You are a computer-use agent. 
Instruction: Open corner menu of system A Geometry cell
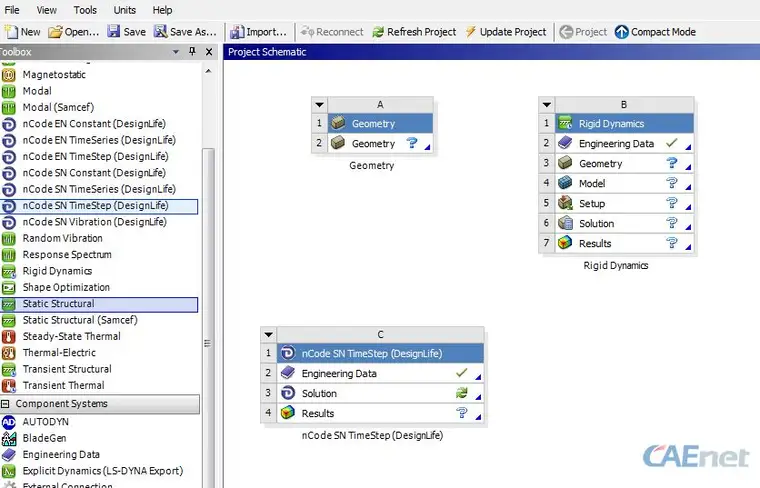(x=427, y=147)
